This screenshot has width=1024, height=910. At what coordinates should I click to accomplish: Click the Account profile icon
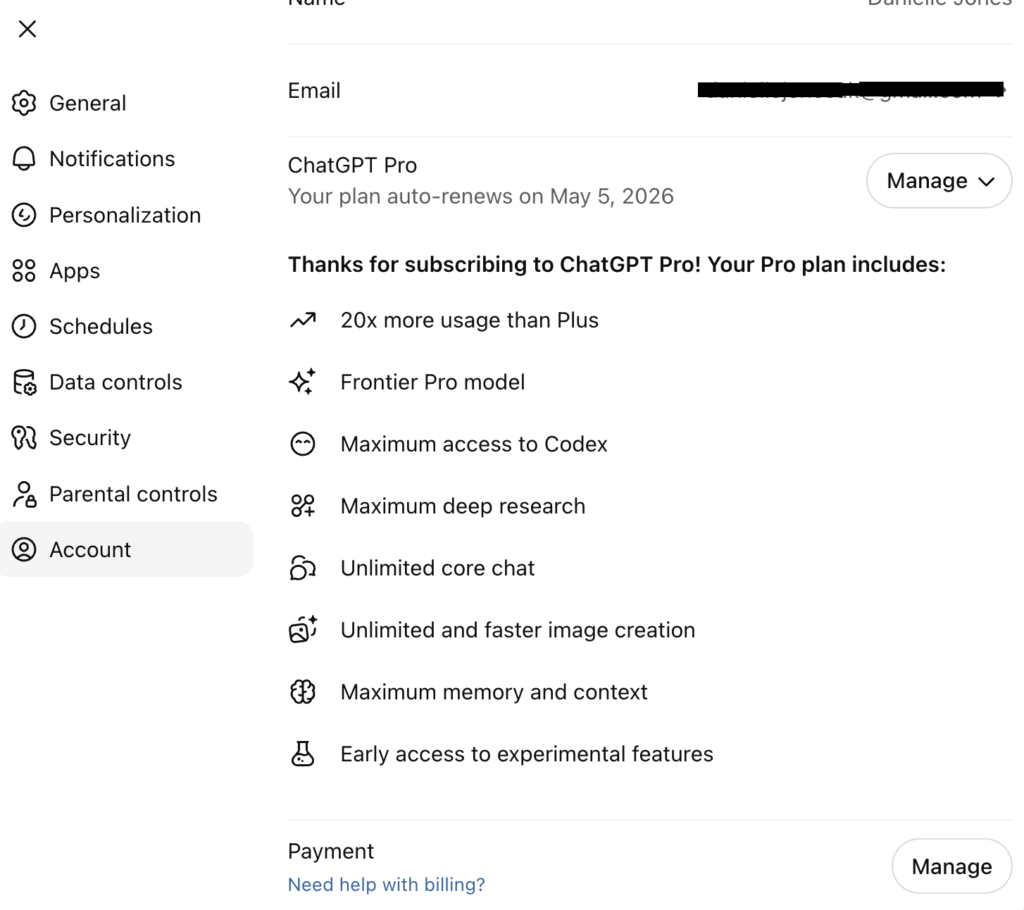click(x=24, y=549)
